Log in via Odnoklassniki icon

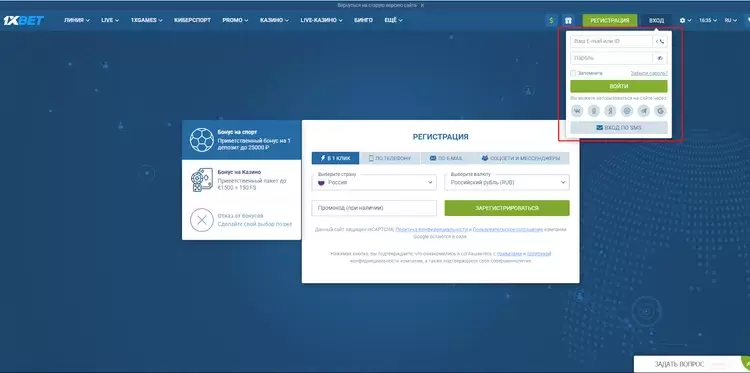(x=594, y=111)
